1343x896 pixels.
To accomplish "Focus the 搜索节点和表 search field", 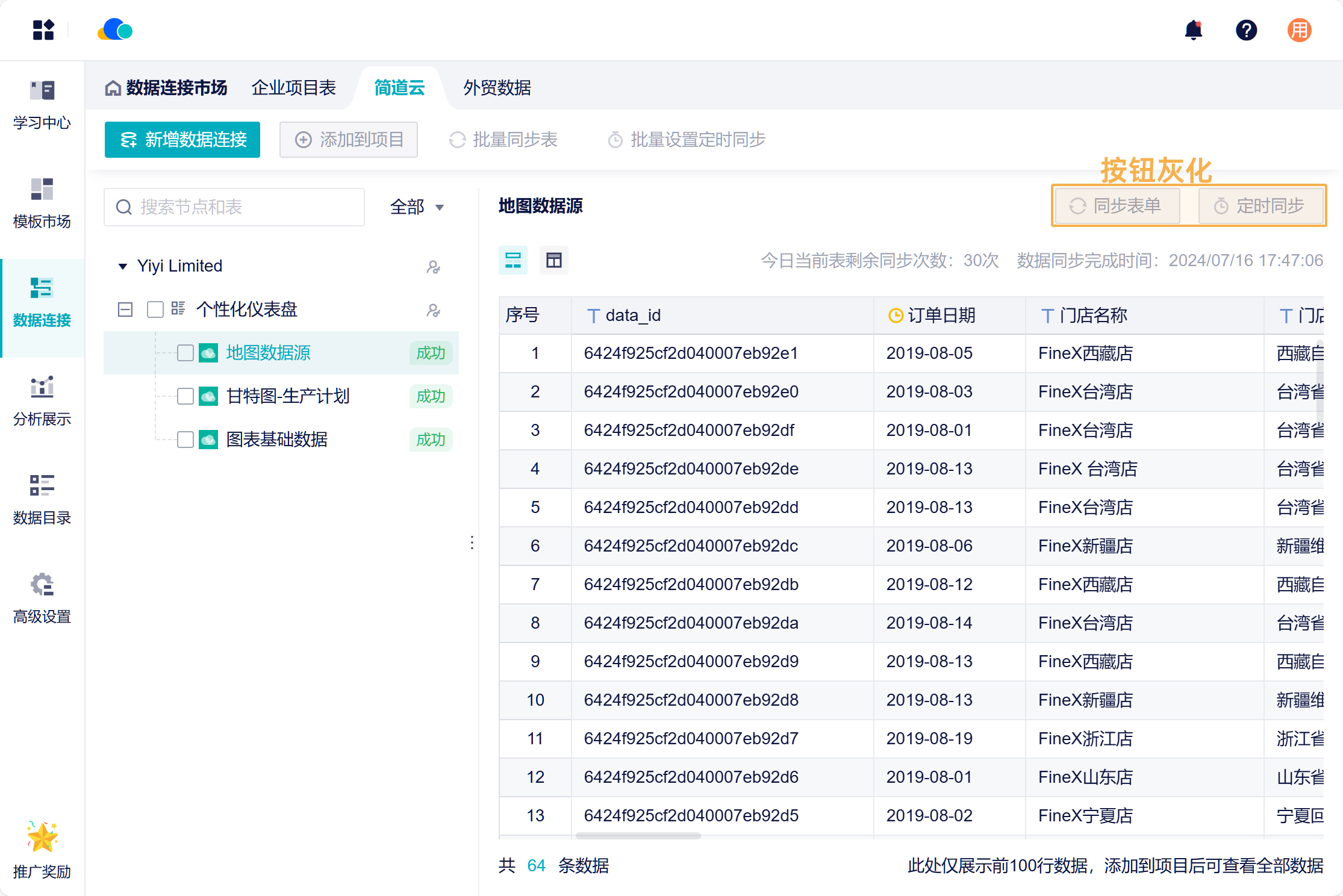I will coord(234,207).
